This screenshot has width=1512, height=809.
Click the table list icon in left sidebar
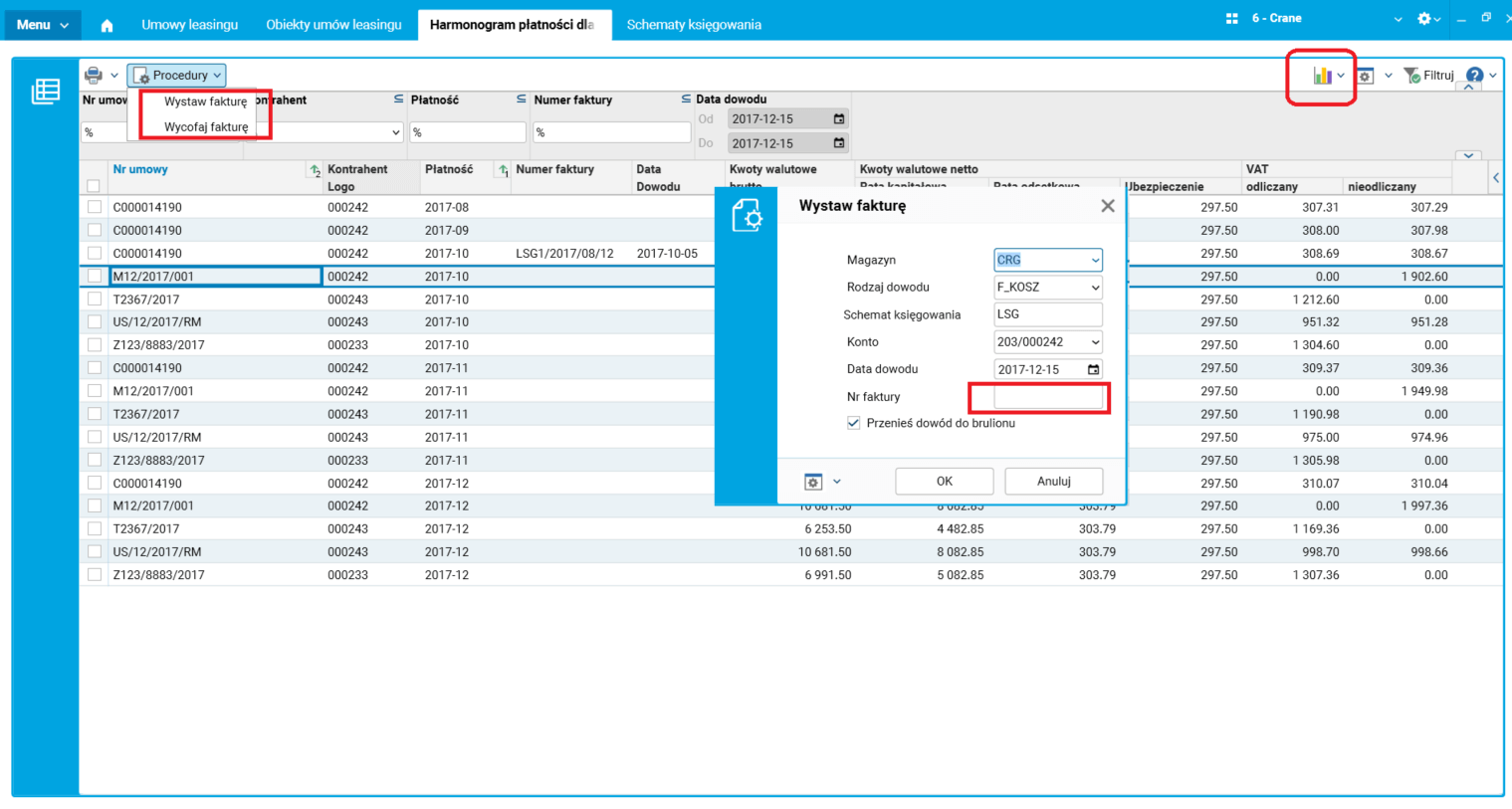tap(45, 92)
